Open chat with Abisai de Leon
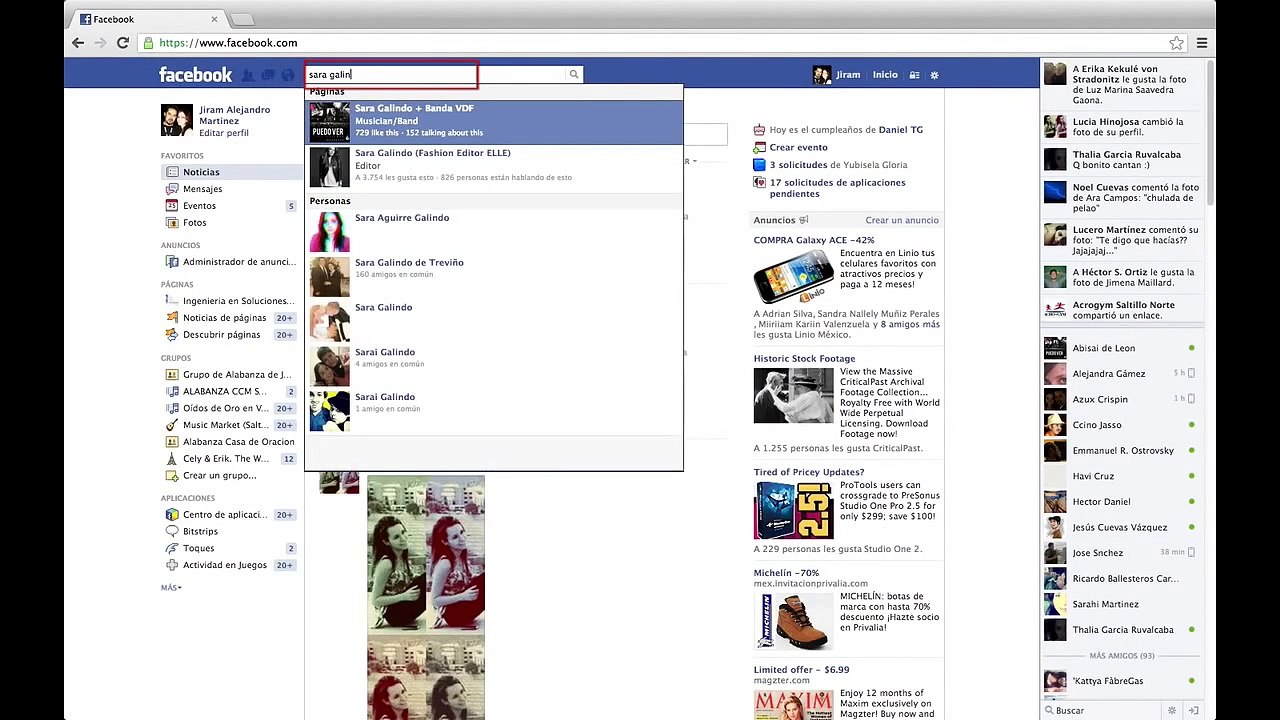 tap(1121, 348)
